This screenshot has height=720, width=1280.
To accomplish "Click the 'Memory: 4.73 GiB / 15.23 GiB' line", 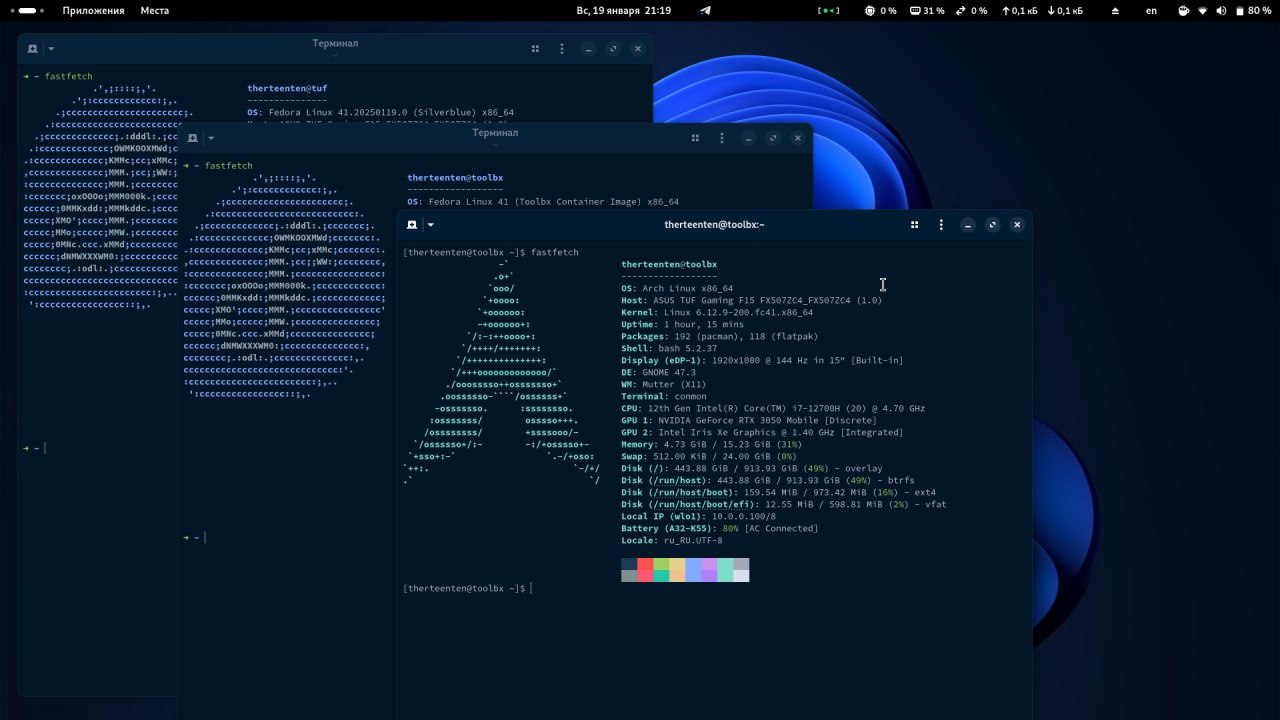I will pyautogui.click(x=711, y=445).
